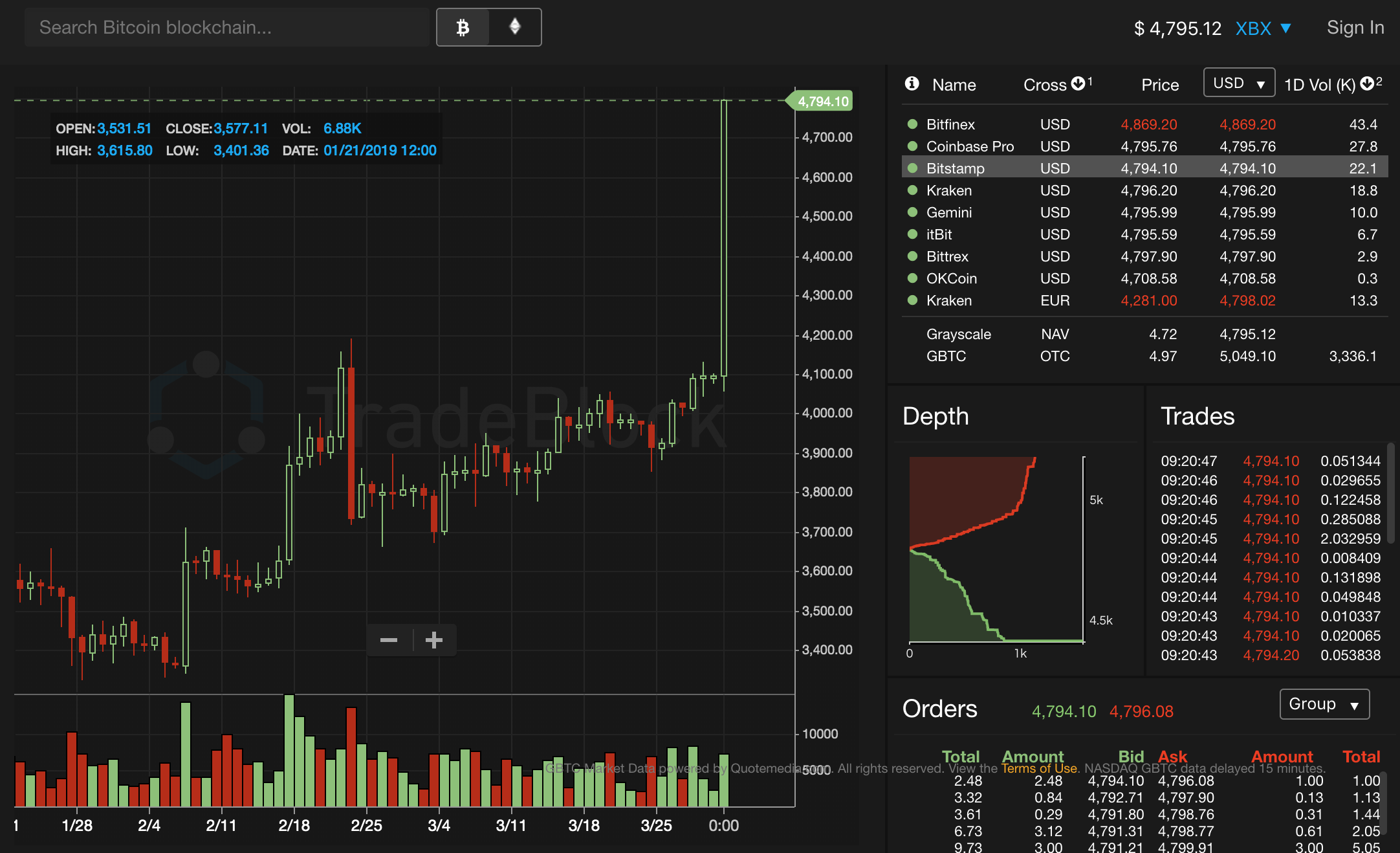
Task: Toggle the Gemini green status dot
Action: click(x=913, y=212)
